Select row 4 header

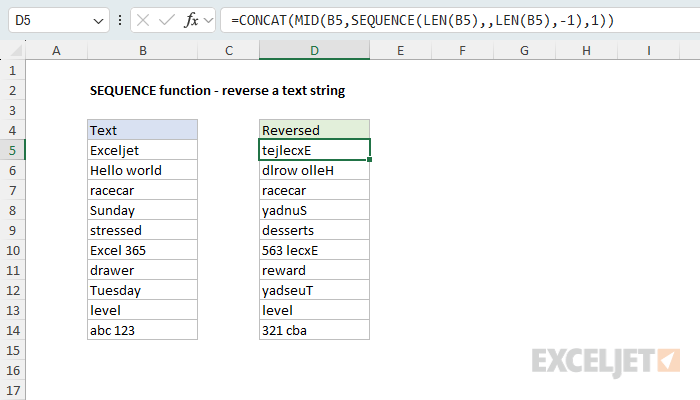pyautogui.click(x=12, y=130)
